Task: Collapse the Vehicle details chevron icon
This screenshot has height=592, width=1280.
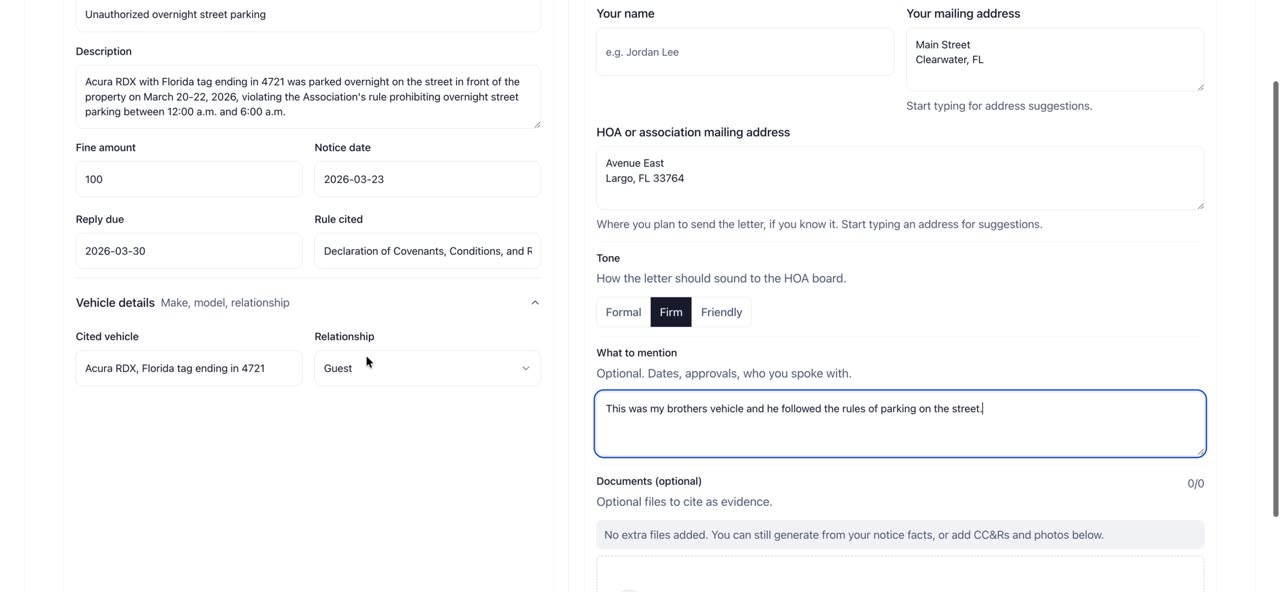Action: coord(535,303)
